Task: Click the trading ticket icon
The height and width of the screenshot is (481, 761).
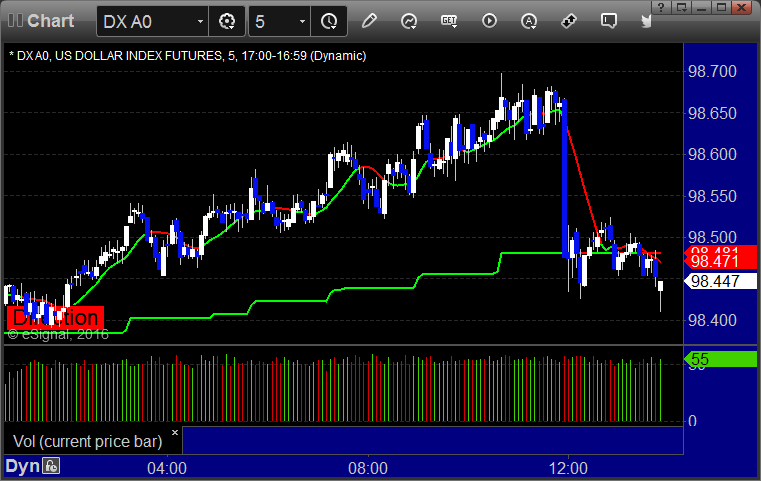Action: (569, 21)
